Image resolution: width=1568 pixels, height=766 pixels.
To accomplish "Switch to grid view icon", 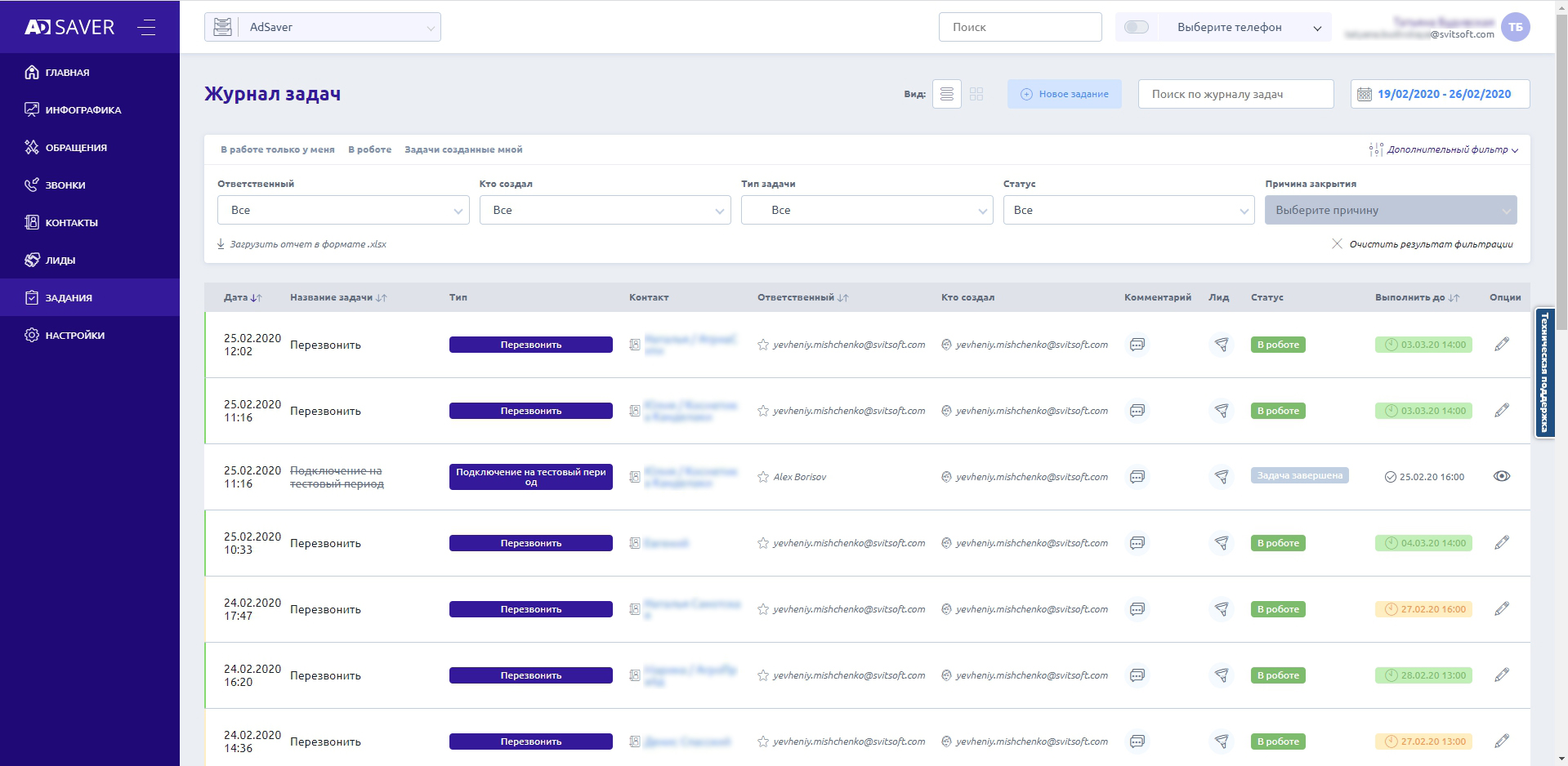I will 976,94.
